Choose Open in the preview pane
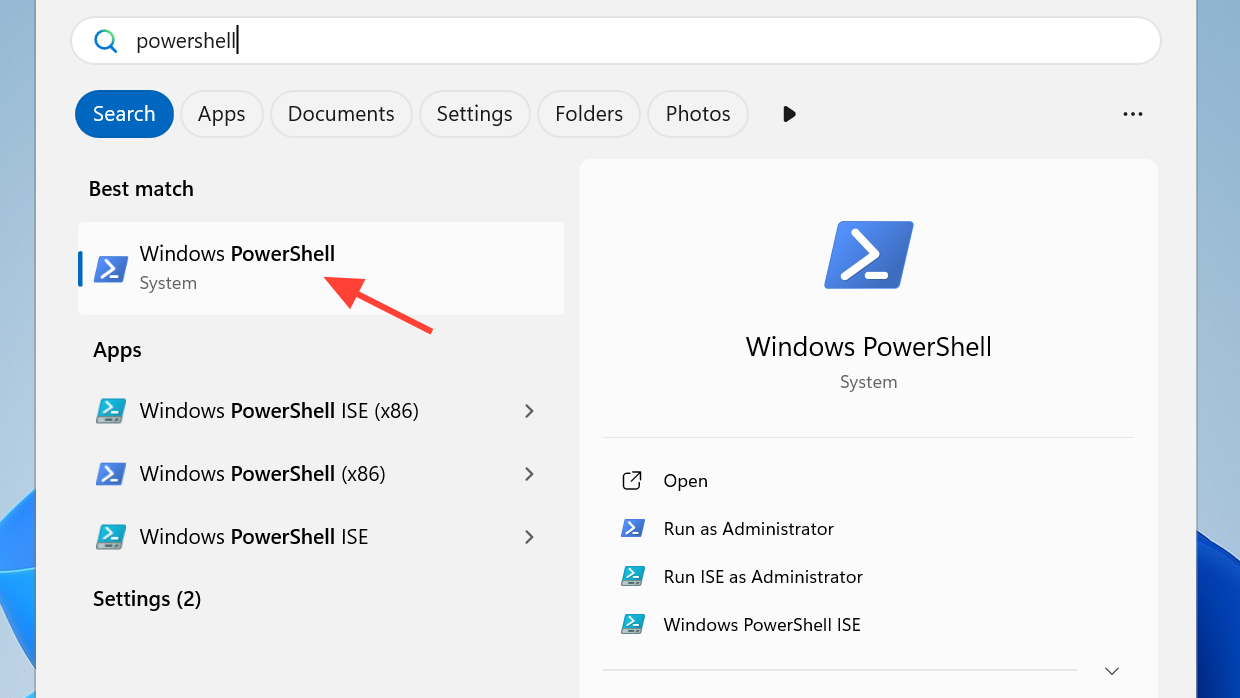This screenshot has width=1240, height=698. click(x=685, y=481)
